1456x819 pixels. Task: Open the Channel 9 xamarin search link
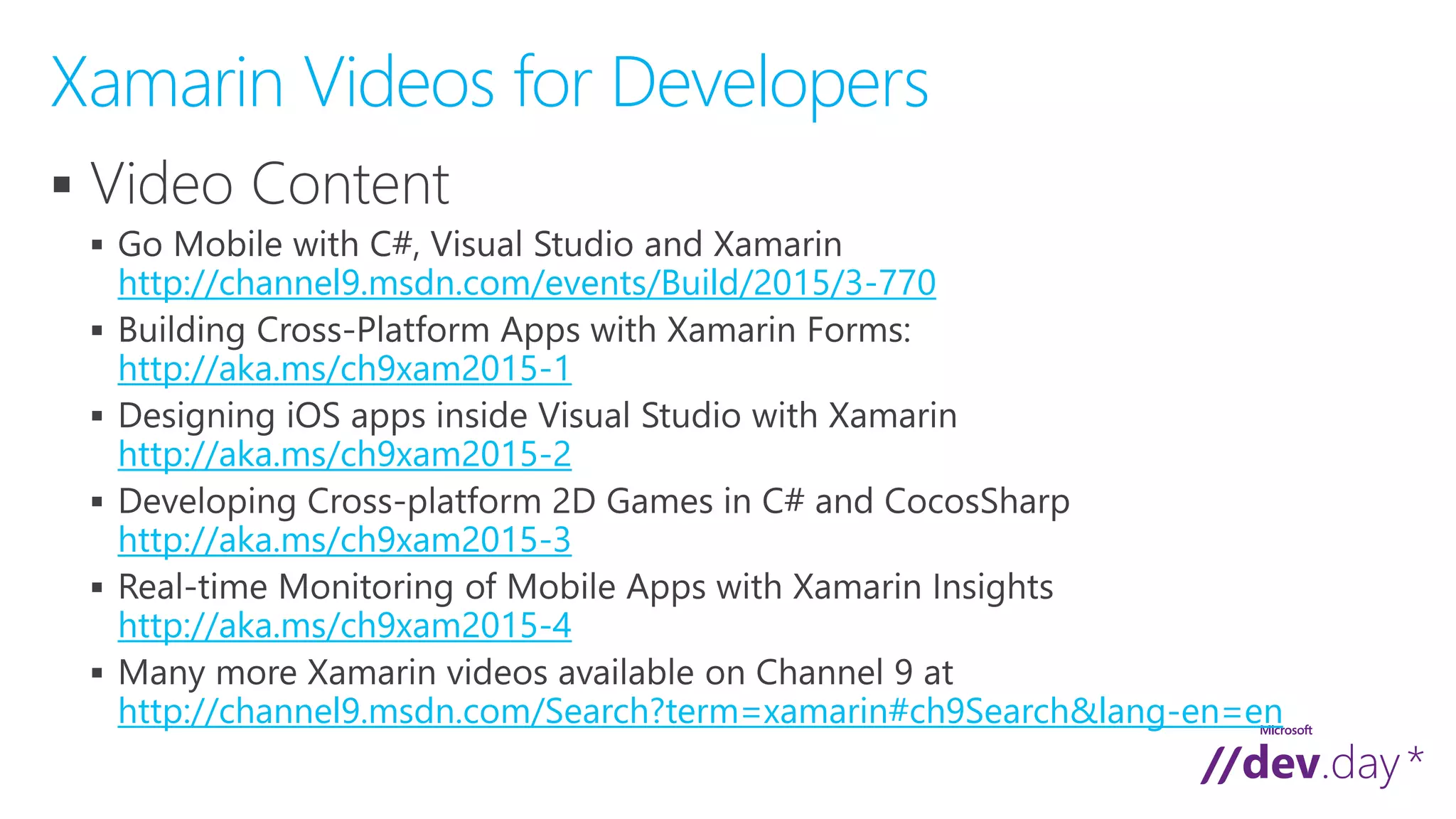[x=700, y=712]
